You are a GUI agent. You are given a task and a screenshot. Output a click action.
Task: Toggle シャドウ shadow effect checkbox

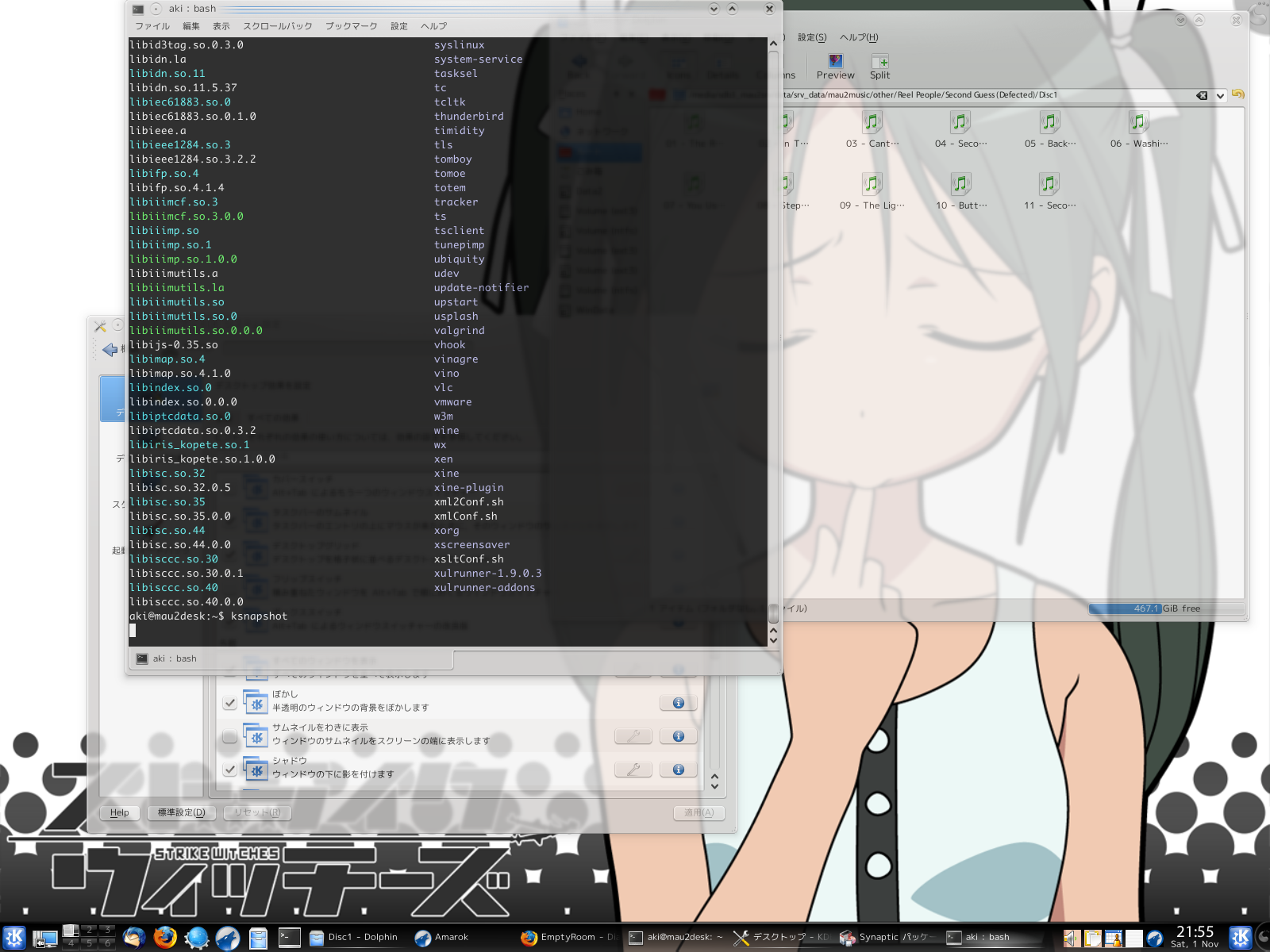click(229, 770)
